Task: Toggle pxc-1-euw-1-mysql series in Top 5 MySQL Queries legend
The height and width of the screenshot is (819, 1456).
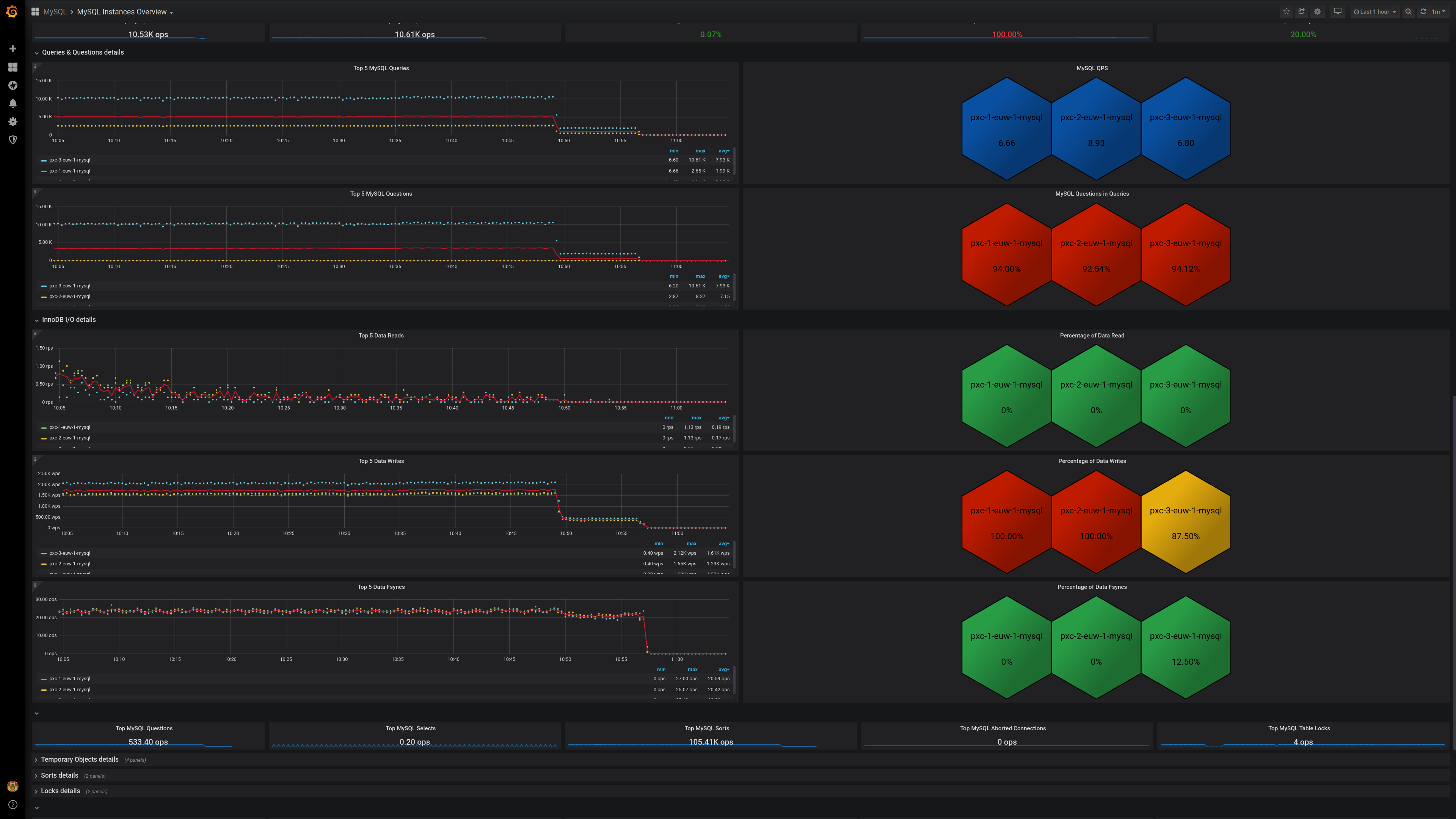Action: [x=69, y=171]
